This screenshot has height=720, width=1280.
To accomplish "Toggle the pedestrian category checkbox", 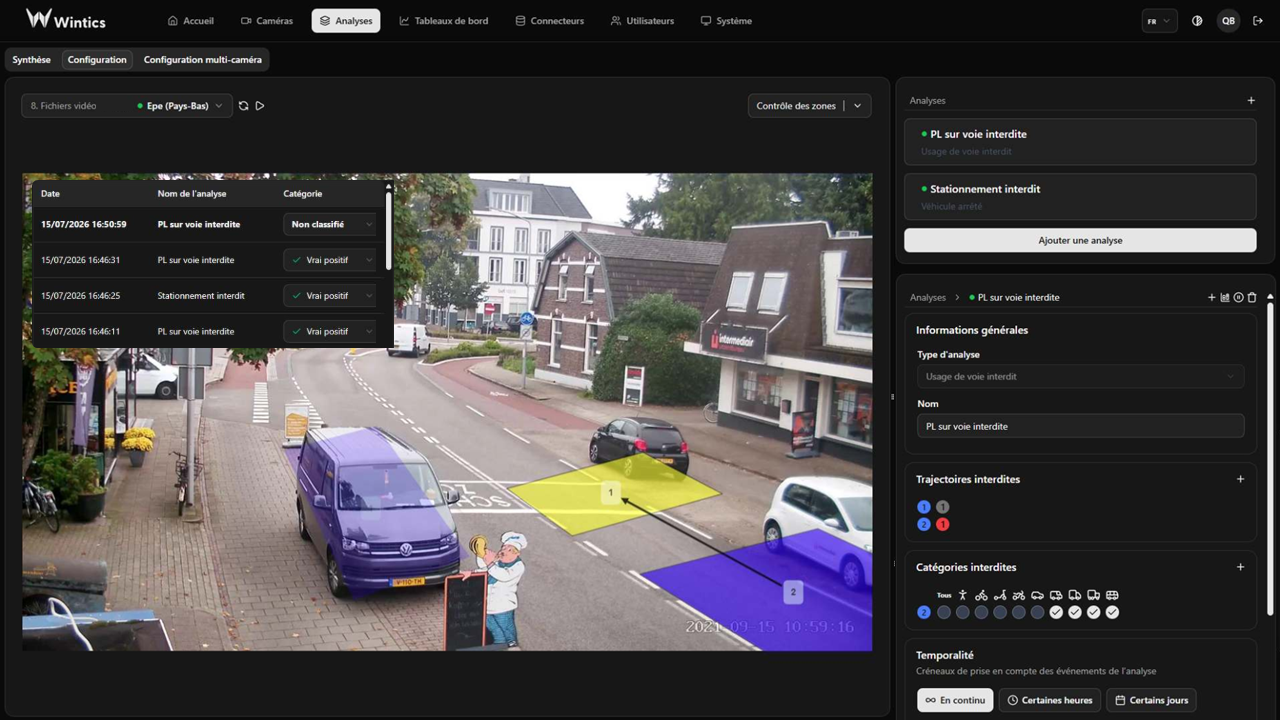I will (x=962, y=612).
